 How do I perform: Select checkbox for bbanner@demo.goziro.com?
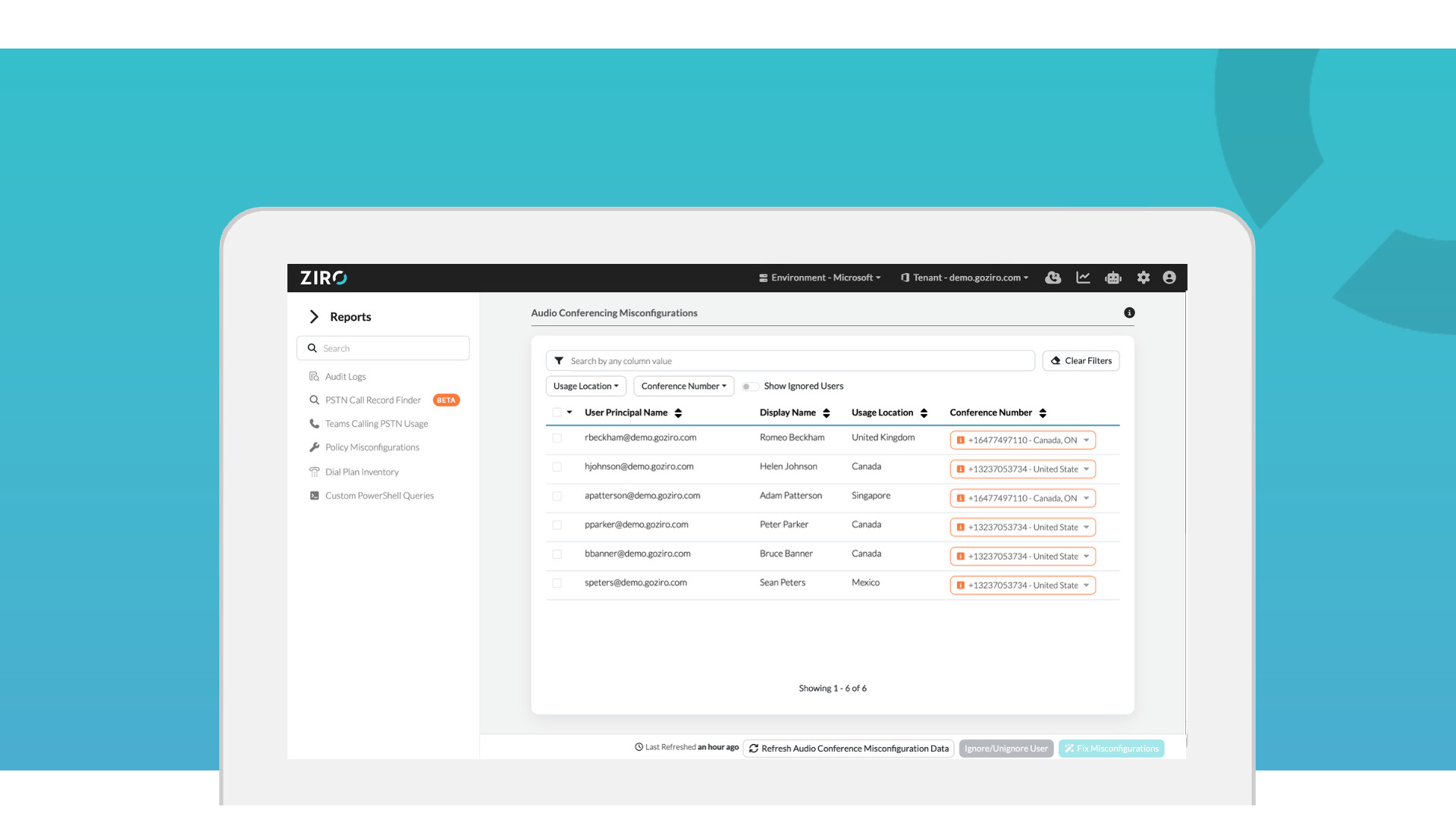(557, 554)
